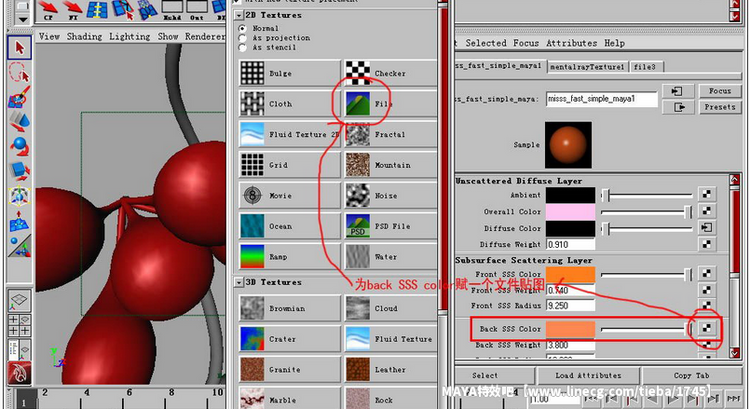This screenshot has height=409, width=750.
Task: Create a Leather 3D texture
Action: [391, 370]
